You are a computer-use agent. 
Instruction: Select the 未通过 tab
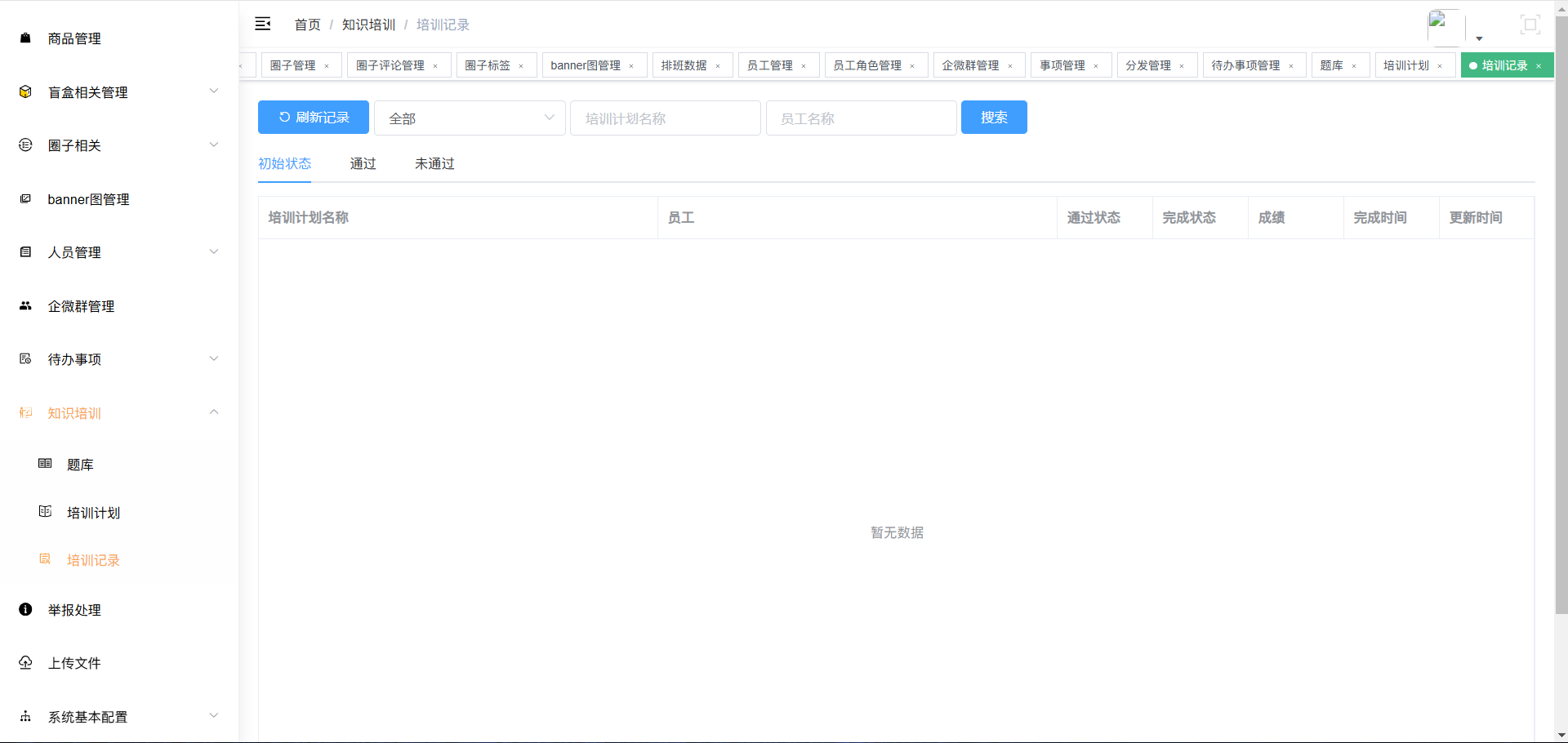coord(434,163)
